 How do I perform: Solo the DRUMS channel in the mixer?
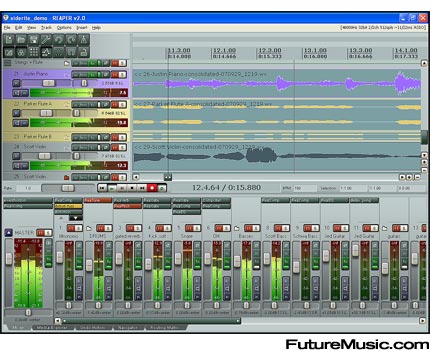(x=108, y=228)
